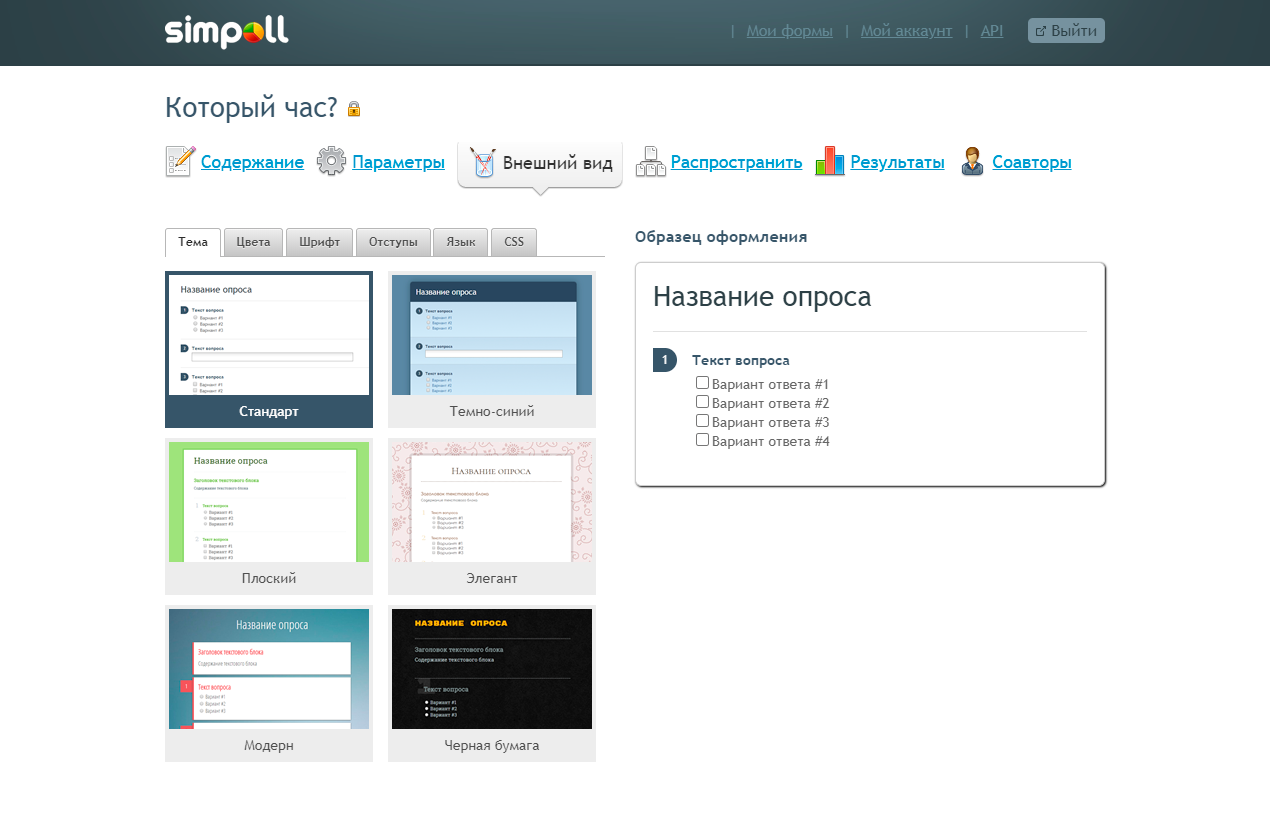
Task: Follow the API link in the header
Action: [991, 30]
